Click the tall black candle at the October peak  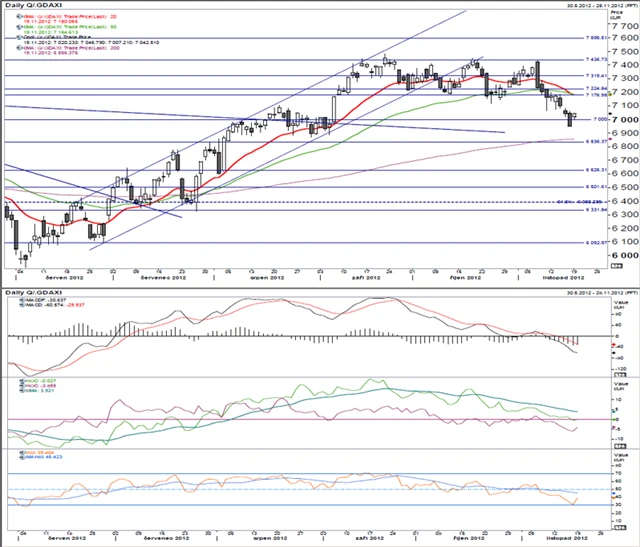pos(538,73)
